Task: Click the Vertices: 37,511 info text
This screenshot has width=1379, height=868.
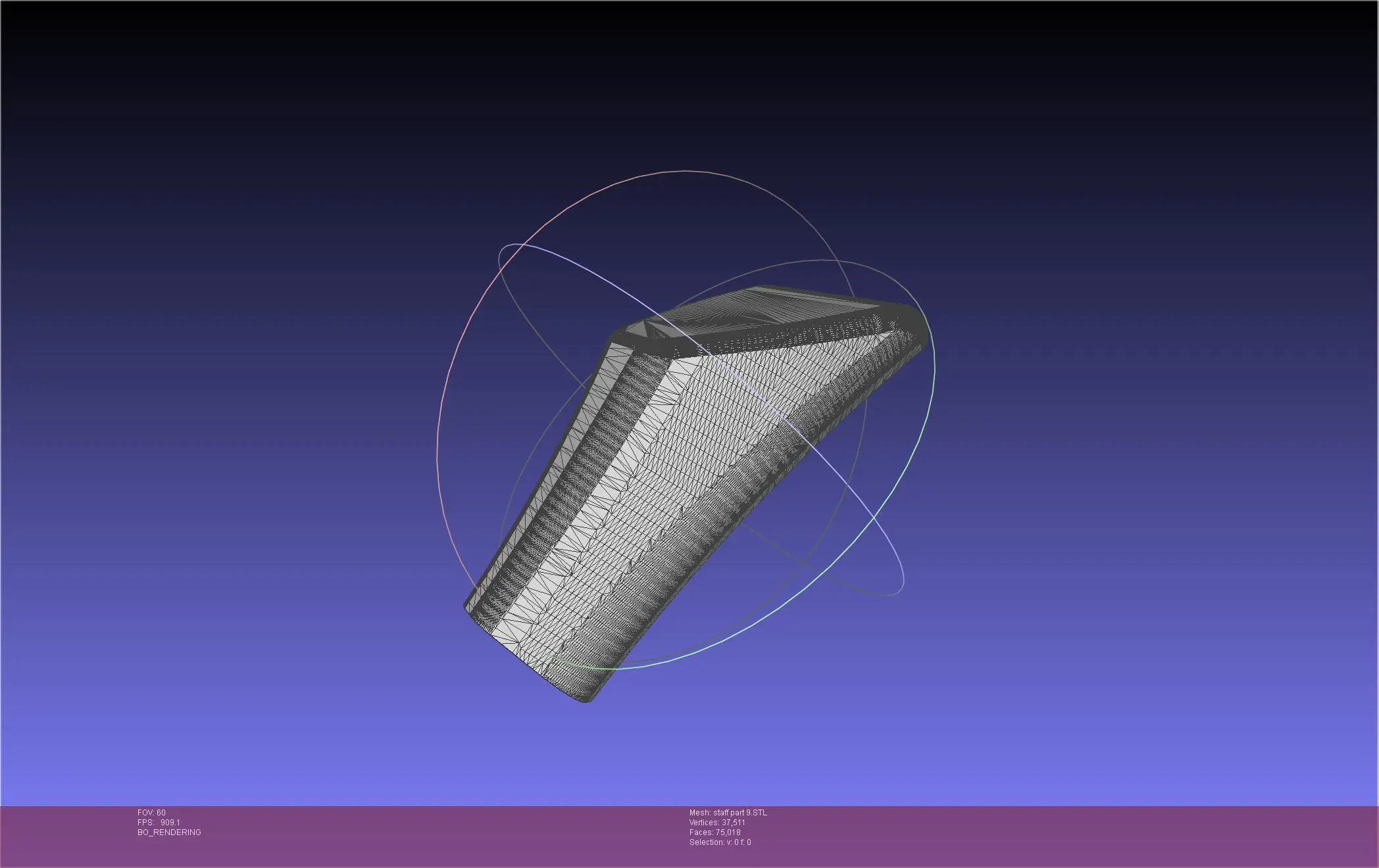Action: [x=717, y=823]
